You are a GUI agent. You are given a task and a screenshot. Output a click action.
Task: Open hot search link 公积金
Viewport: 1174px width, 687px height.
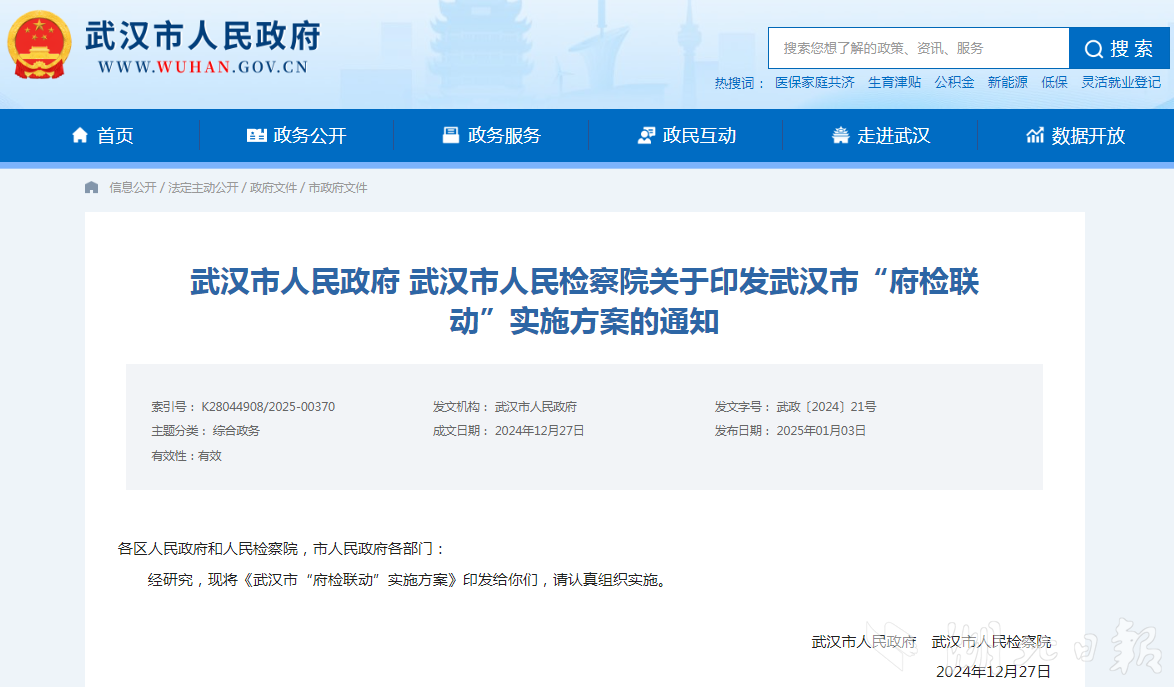coord(954,83)
